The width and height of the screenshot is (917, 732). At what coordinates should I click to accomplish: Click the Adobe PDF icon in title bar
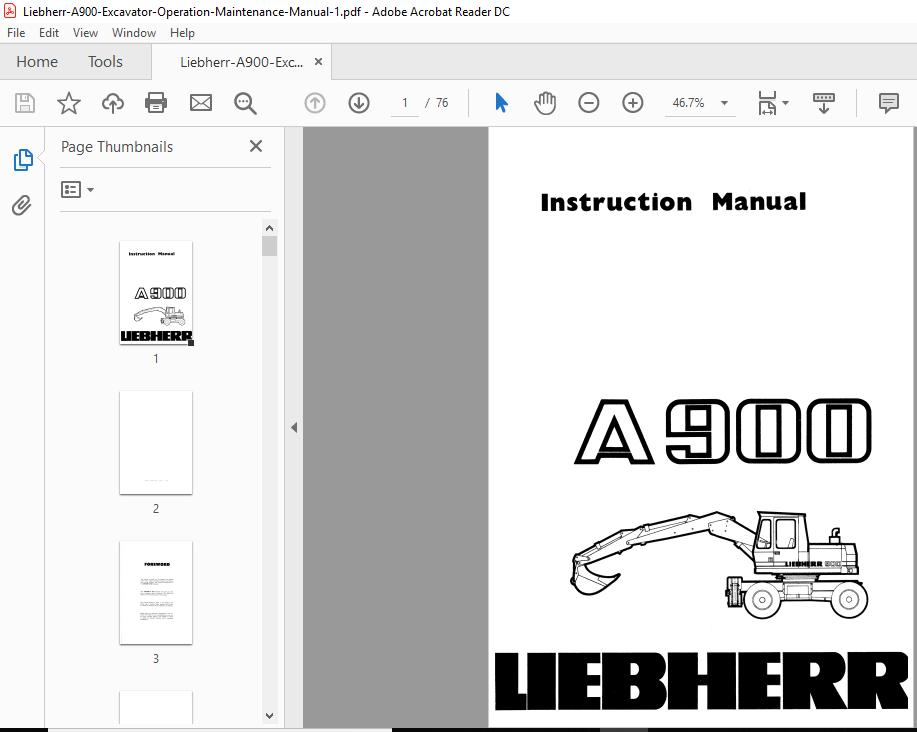(x=10, y=11)
